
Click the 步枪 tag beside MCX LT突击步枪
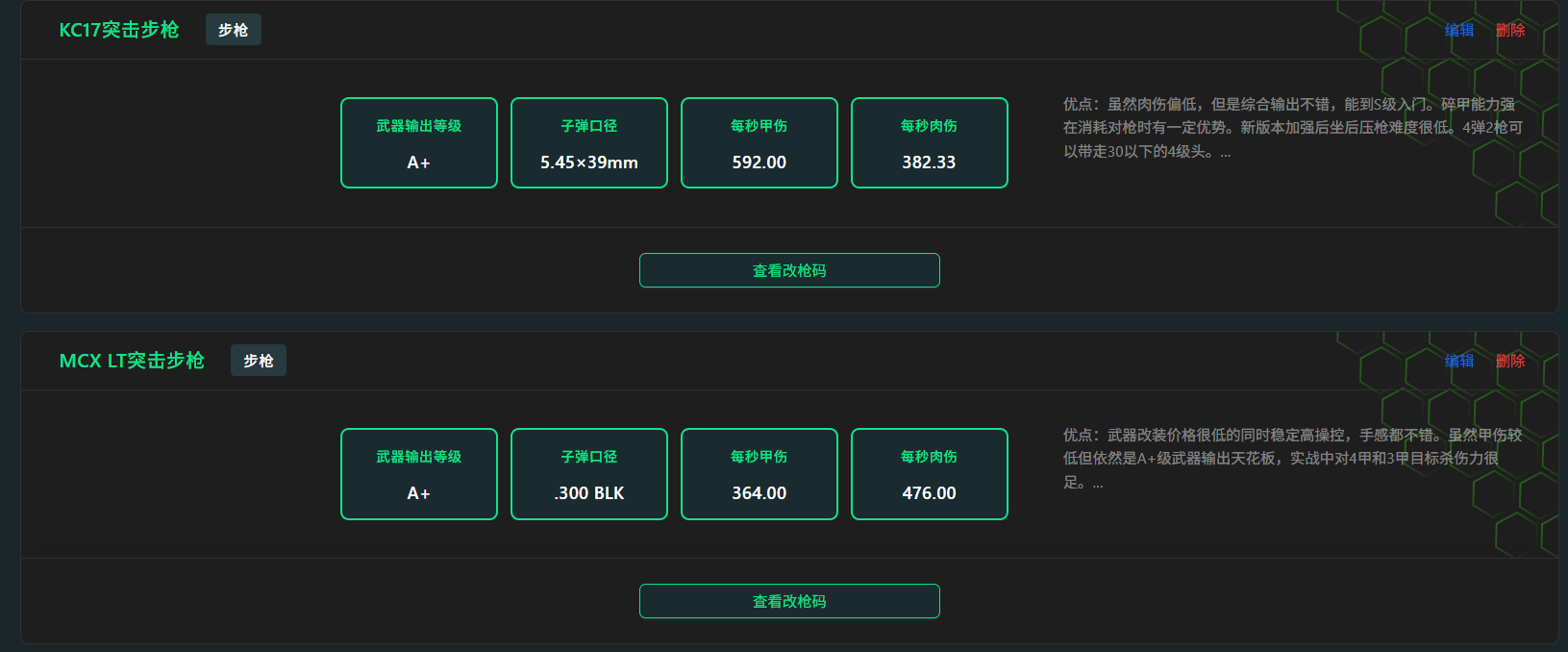coord(259,361)
